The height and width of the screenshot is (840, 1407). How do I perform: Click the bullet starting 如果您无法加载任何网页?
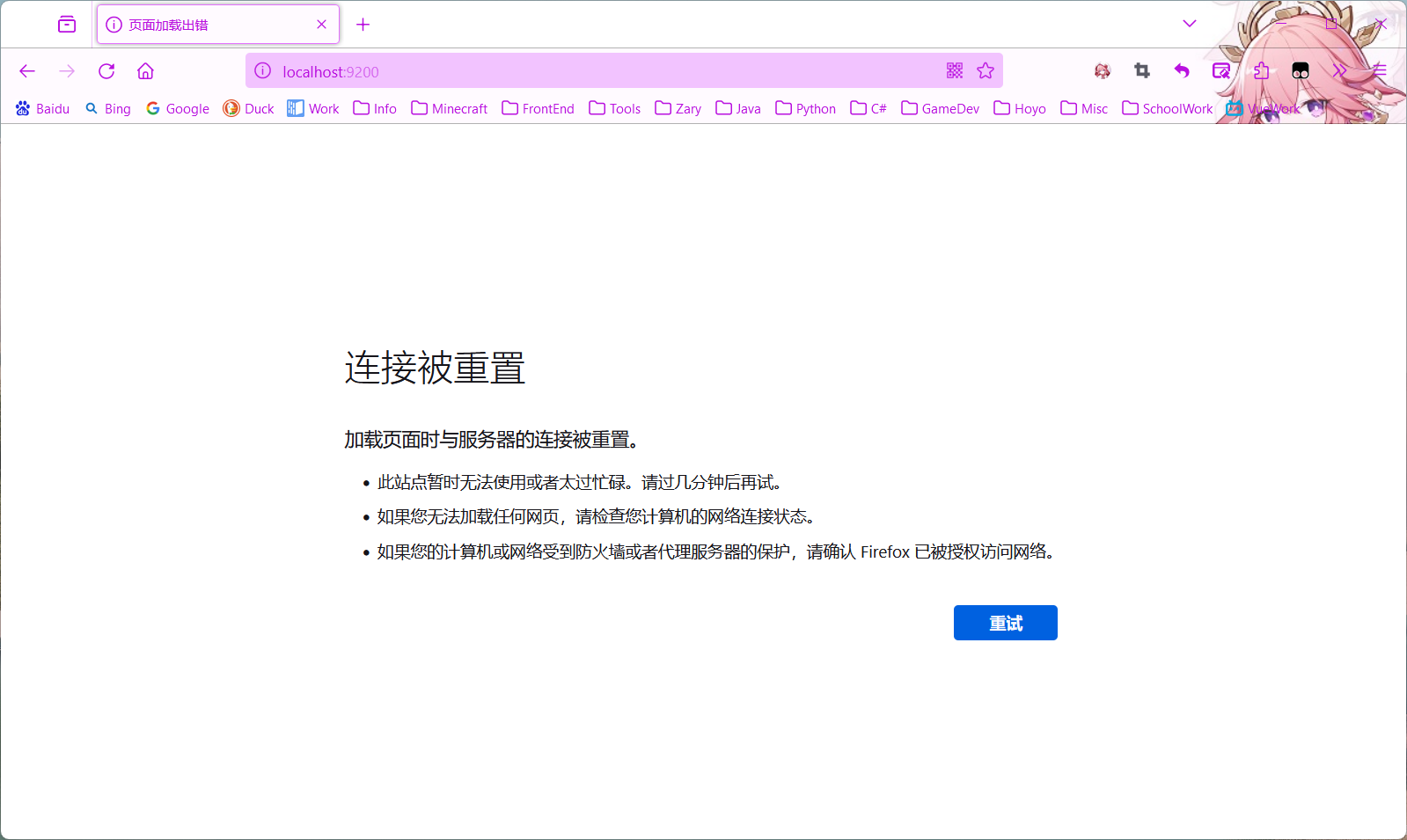[x=597, y=516]
